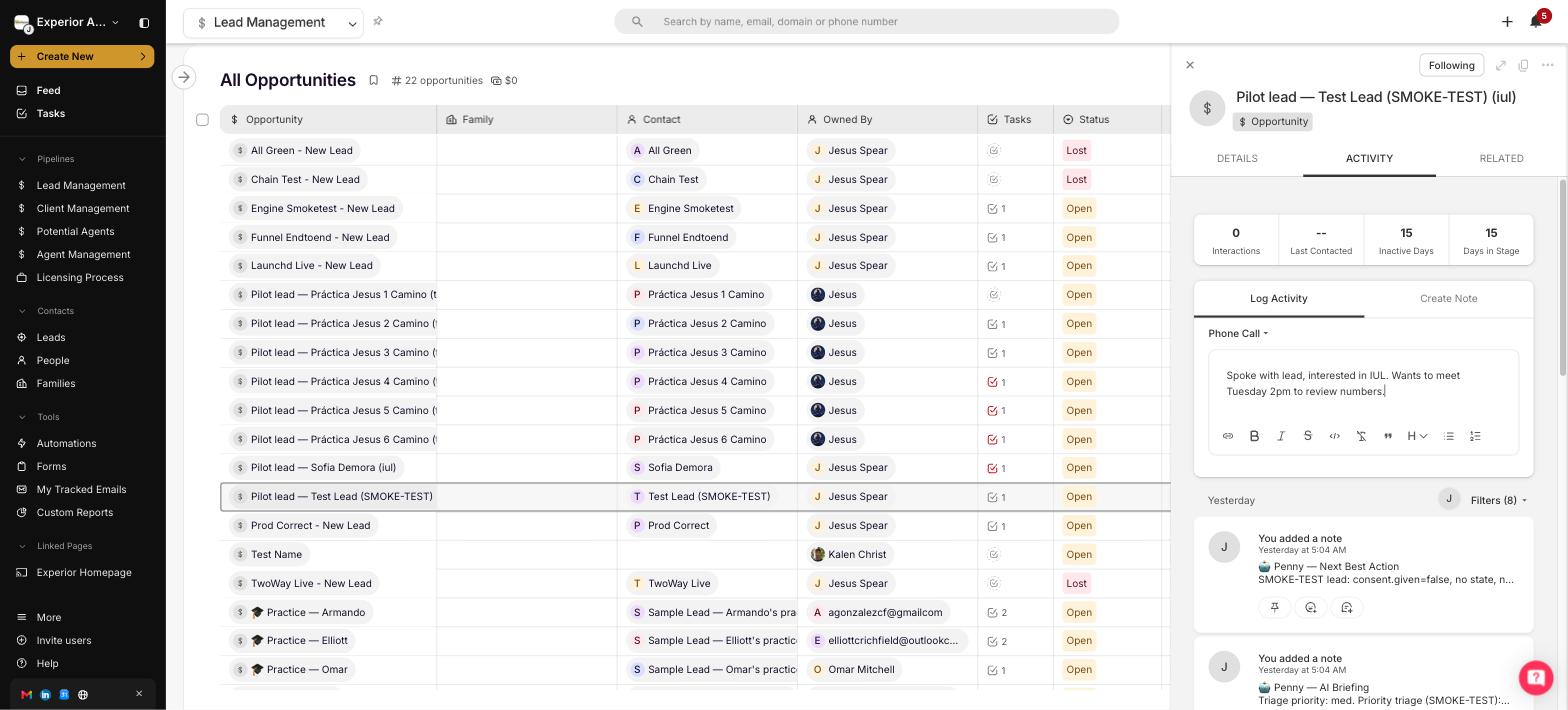
Task: Toggle the Following button off
Action: [x=1451, y=65]
